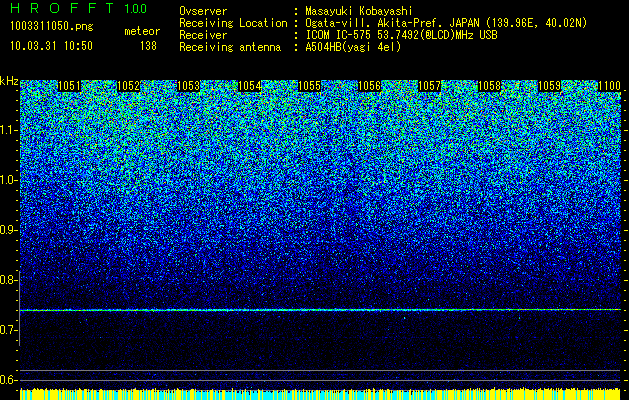Viewport: 629px width, 400px height.
Task: Click the Ovserver label
Action: click(203, 11)
